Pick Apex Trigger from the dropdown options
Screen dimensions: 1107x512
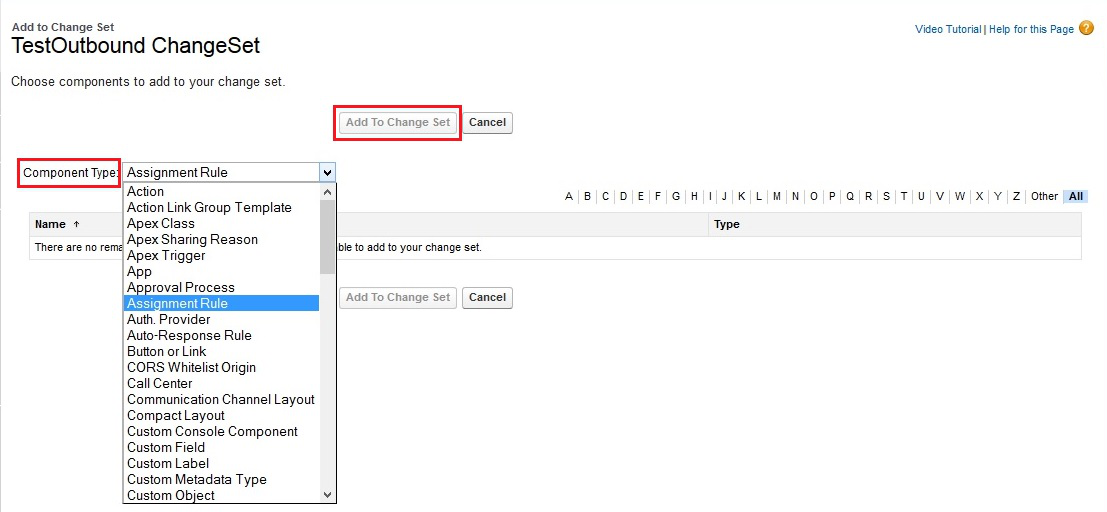166,255
